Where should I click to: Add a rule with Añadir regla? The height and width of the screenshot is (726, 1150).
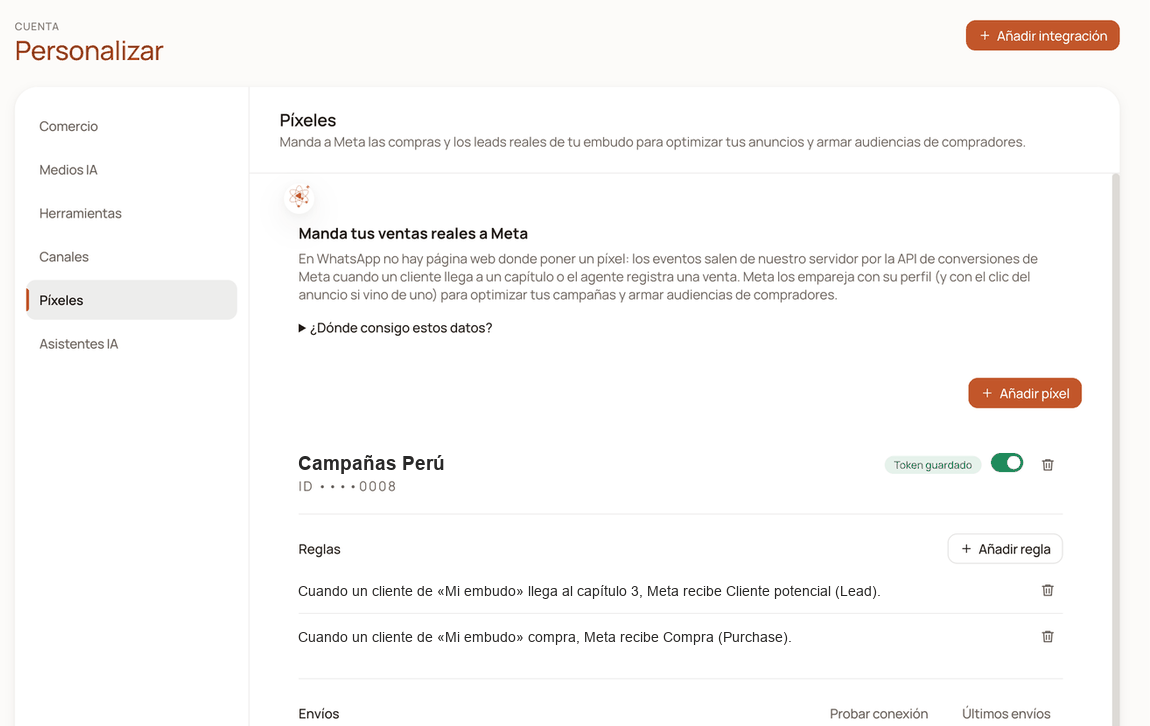1005,549
